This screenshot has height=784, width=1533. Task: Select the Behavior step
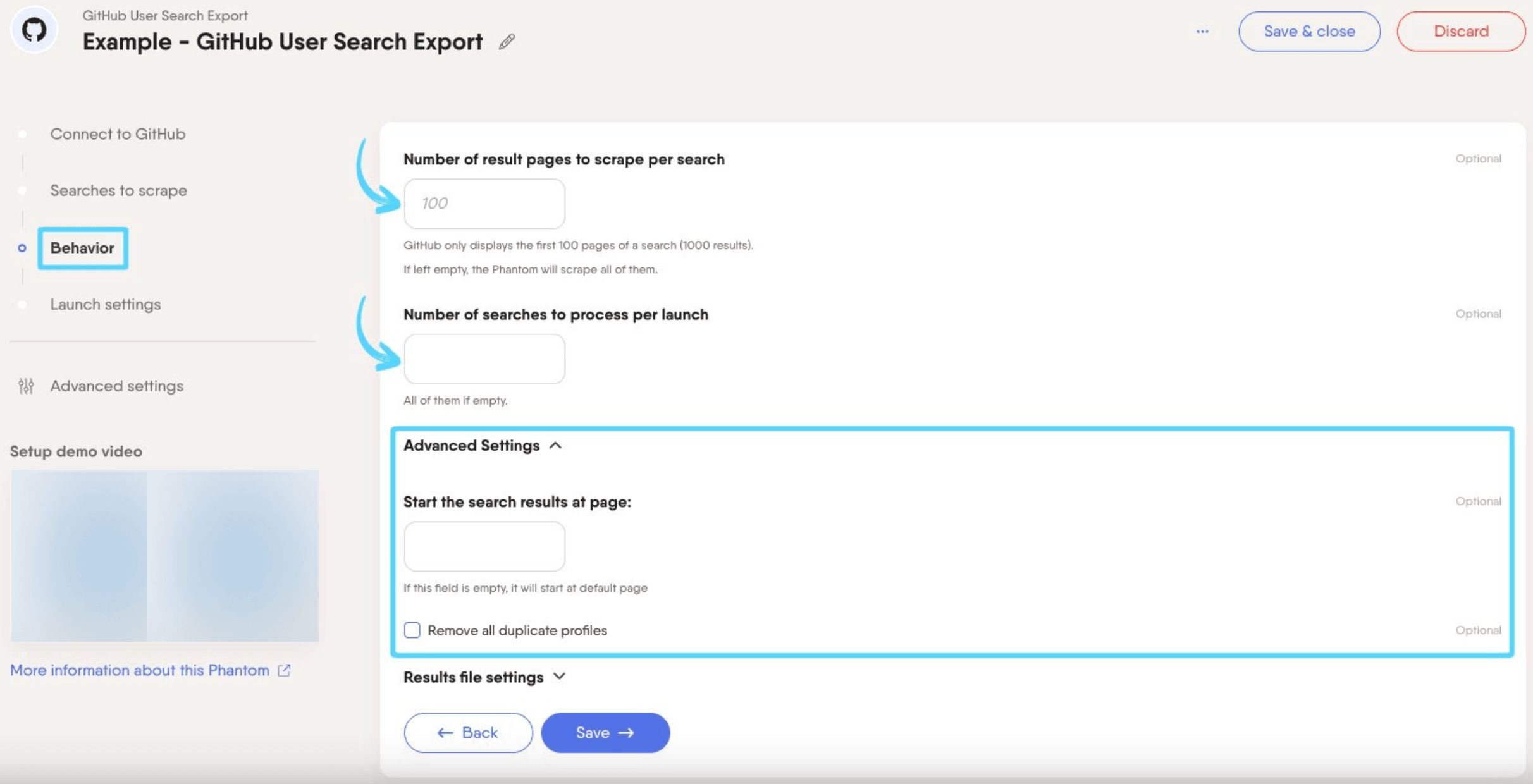82,248
